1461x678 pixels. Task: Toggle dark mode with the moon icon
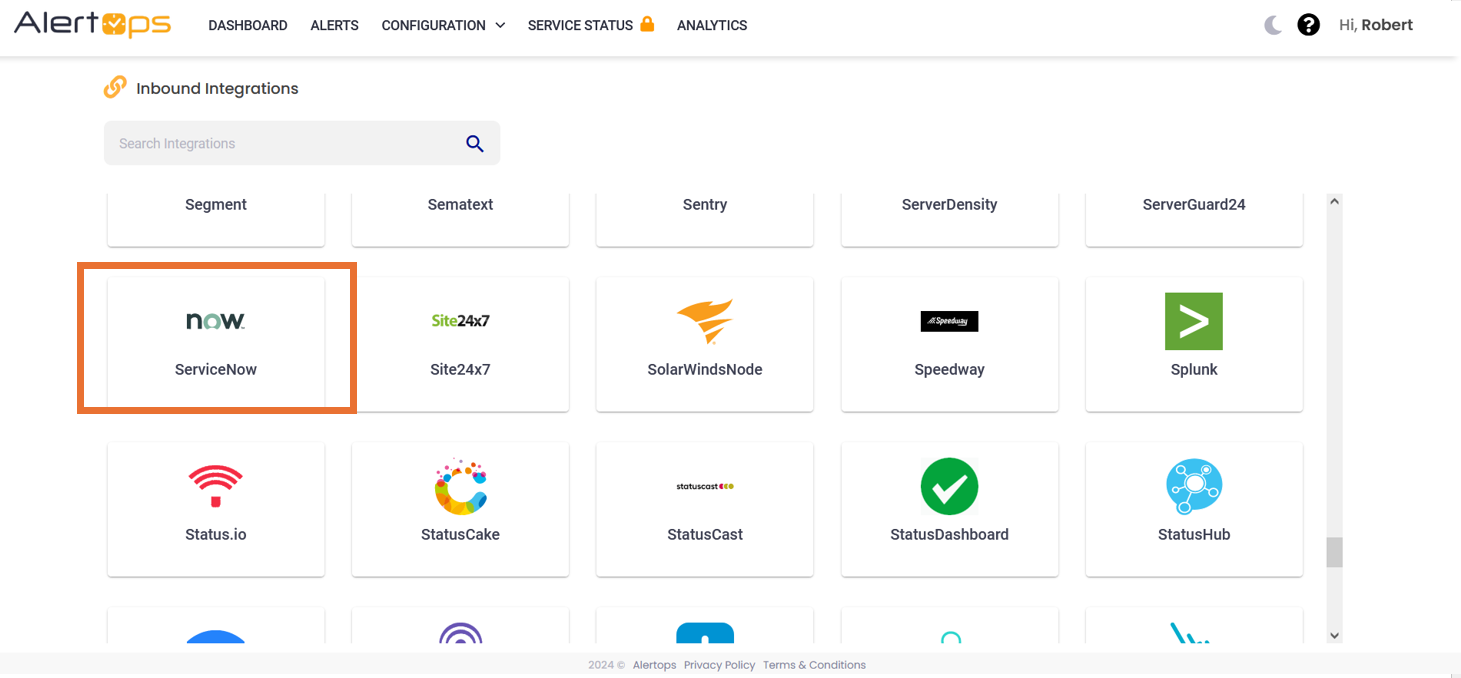[x=1272, y=25]
